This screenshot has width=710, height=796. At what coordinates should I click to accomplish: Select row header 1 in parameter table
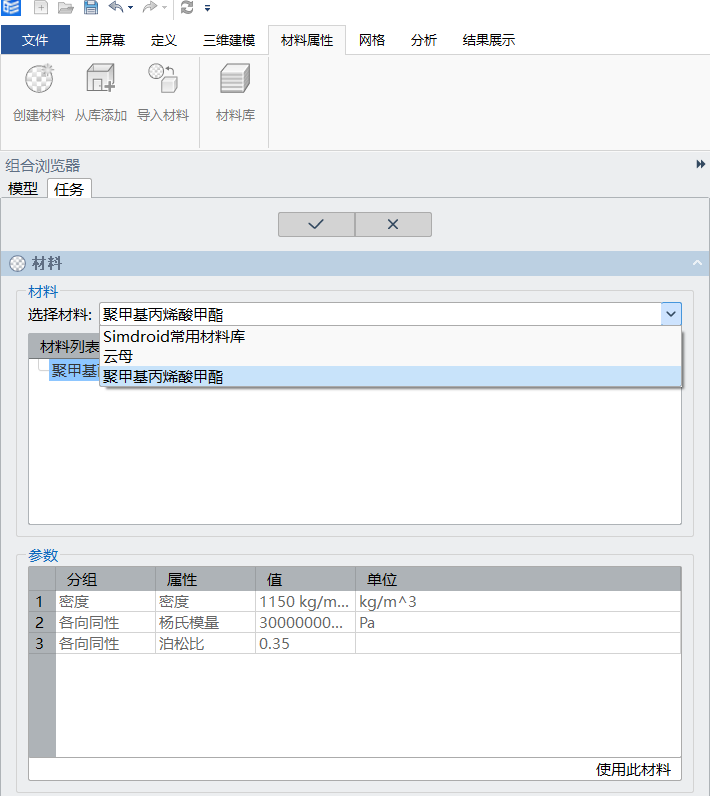42,602
